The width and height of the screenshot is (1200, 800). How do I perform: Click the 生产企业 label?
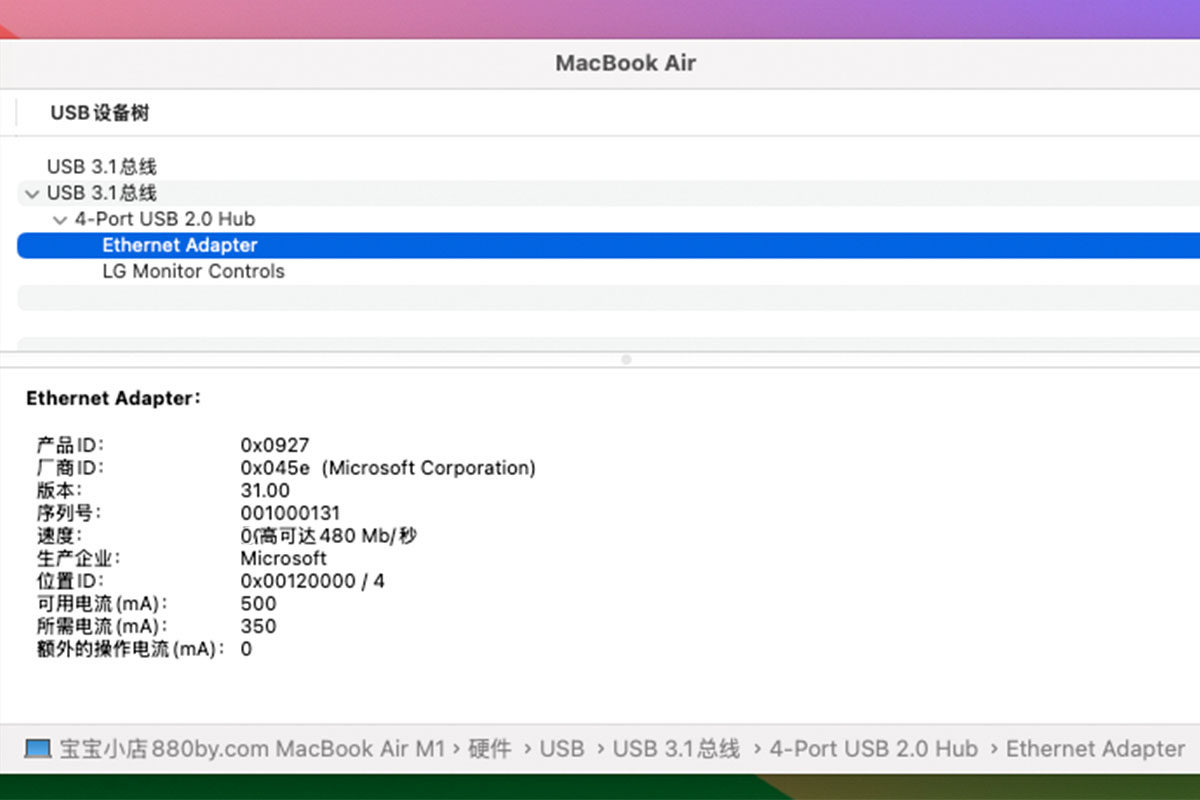(80, 559)
